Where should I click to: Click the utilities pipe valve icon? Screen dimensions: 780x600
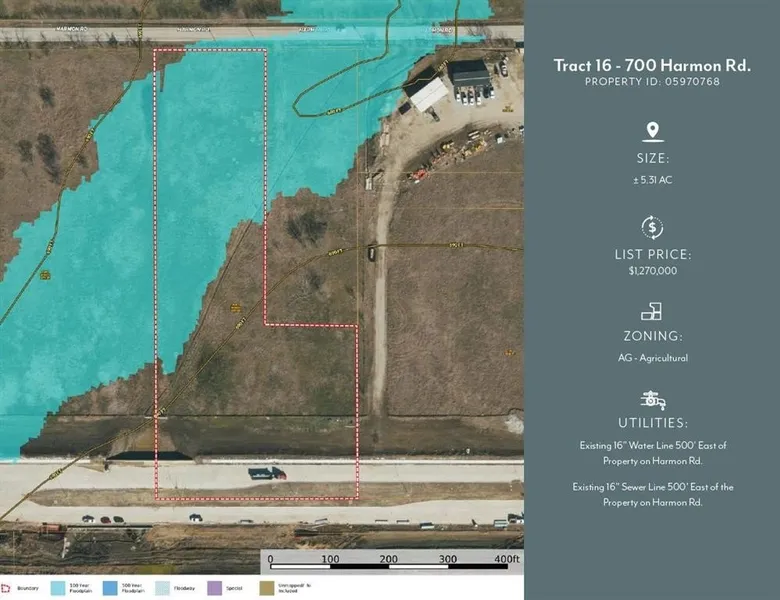point(652,400)
